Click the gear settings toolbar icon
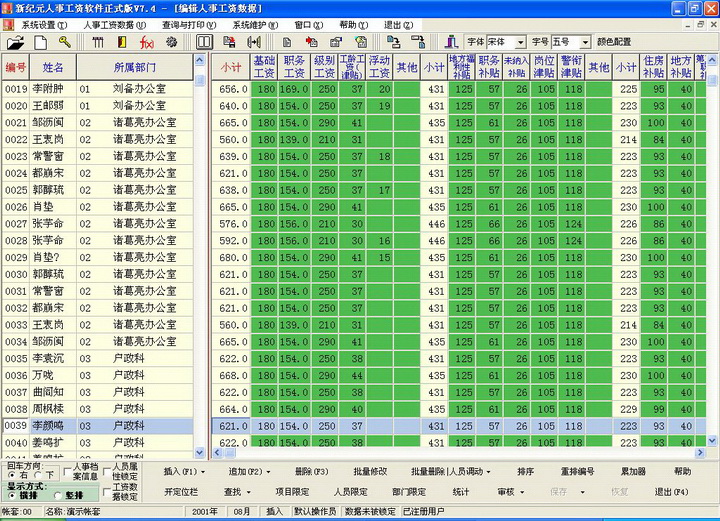Image resolution: width=720 pixels, height=521 pixels. click(x=171, y=43)
